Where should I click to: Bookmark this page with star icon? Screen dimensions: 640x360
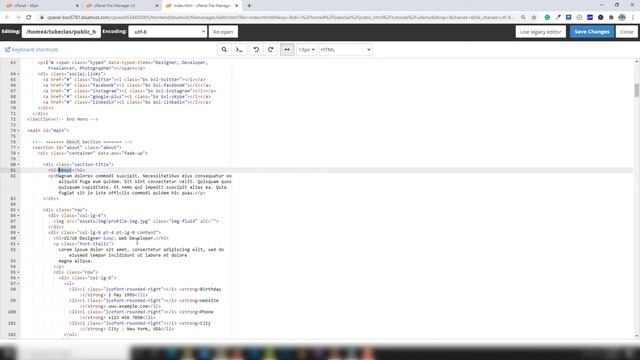tap(534, 17)
